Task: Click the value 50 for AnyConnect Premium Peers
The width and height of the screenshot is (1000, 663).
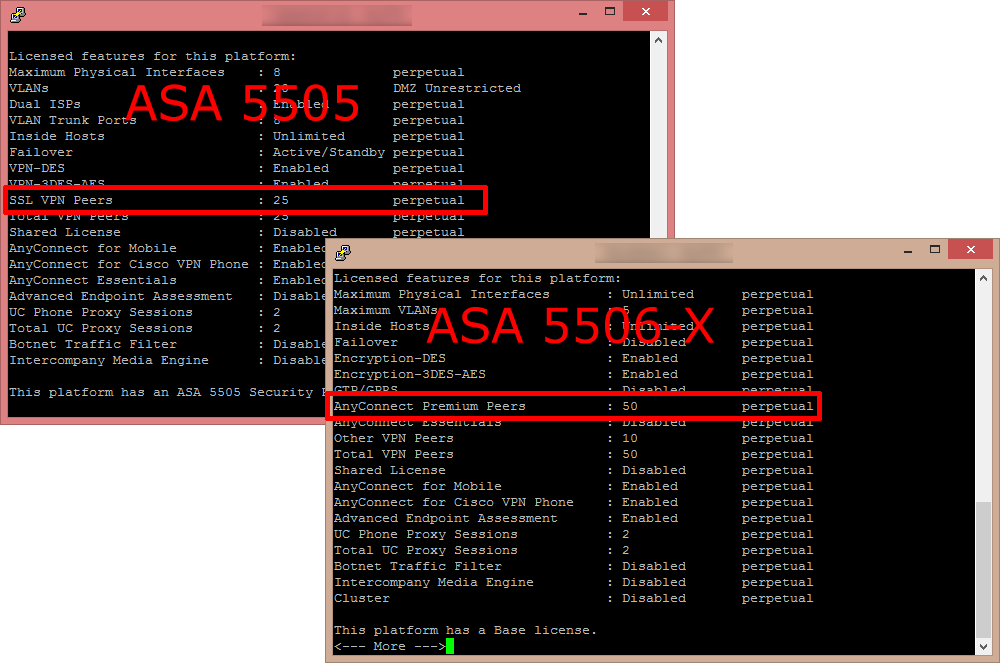Action: pyautogui.click(x=629, y=407)
